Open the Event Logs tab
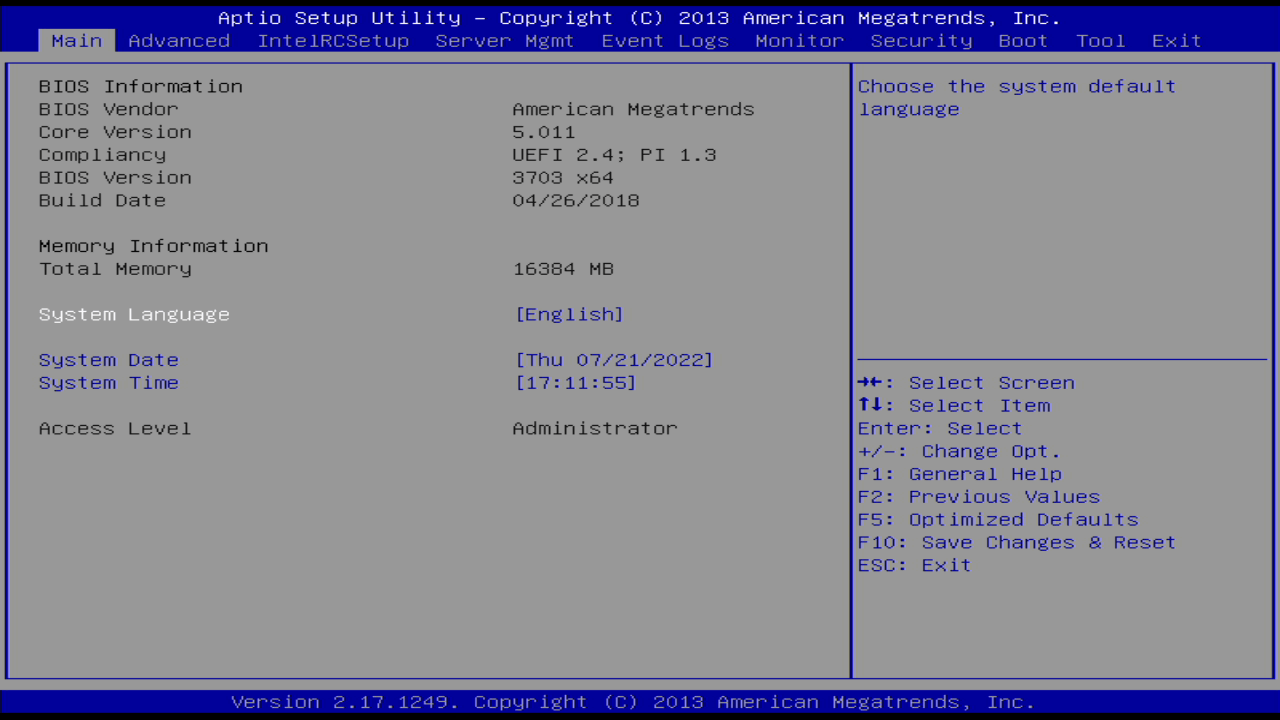 tap(665, 41)
